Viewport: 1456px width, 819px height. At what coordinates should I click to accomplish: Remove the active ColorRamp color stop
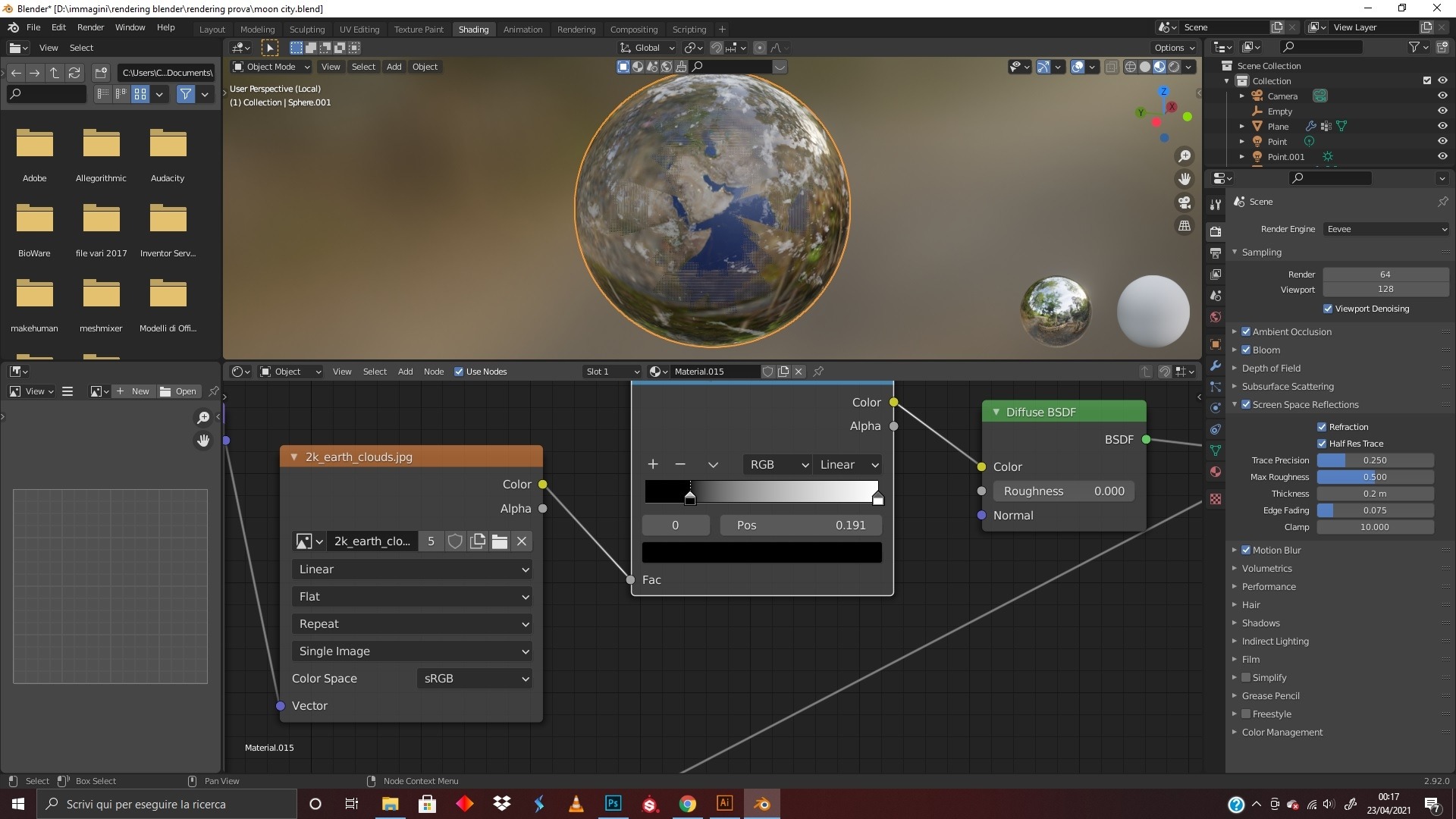point(679,464)
